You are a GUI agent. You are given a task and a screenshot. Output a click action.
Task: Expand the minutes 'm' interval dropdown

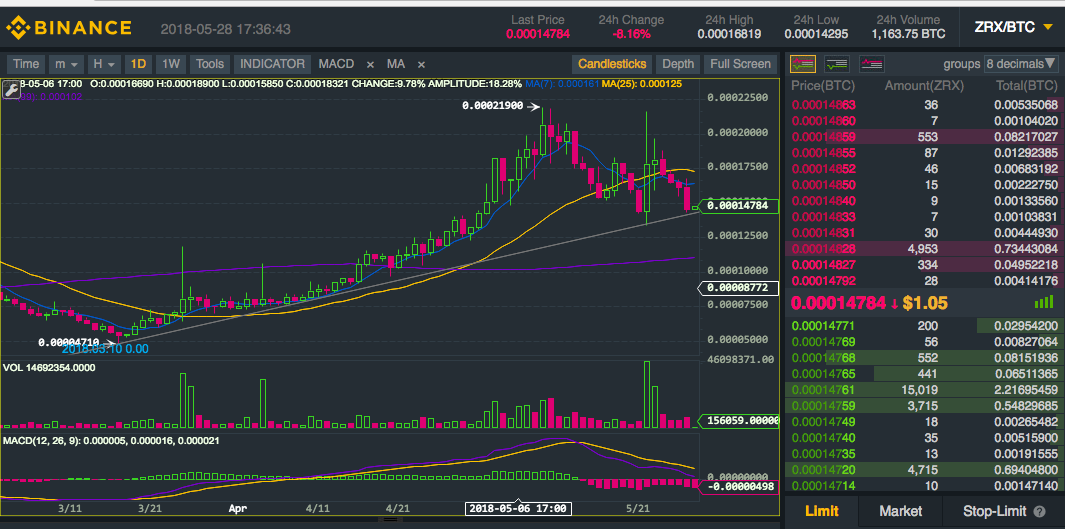pyautogui.click(x=66, y=65)
